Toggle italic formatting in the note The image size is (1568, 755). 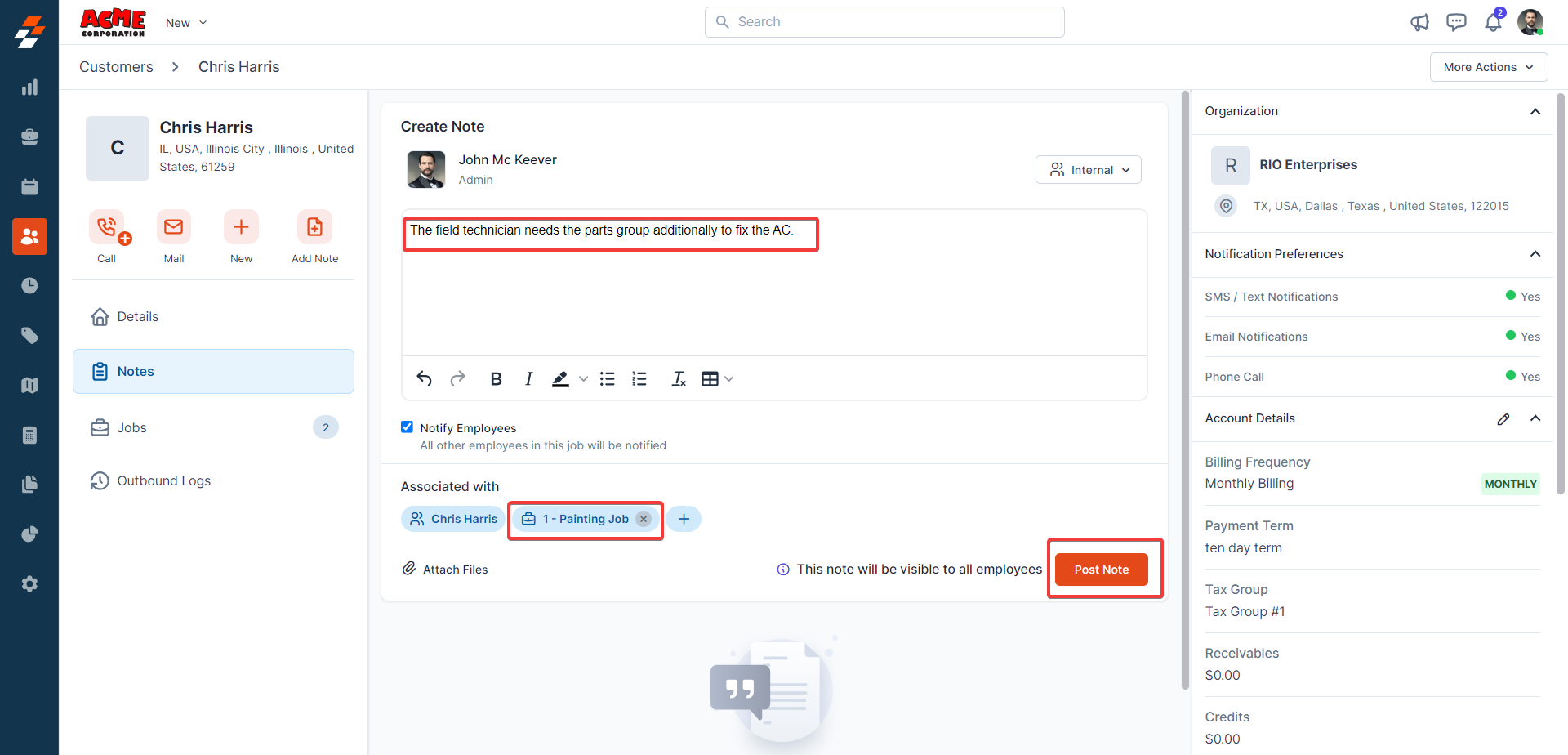click(528, 378)
